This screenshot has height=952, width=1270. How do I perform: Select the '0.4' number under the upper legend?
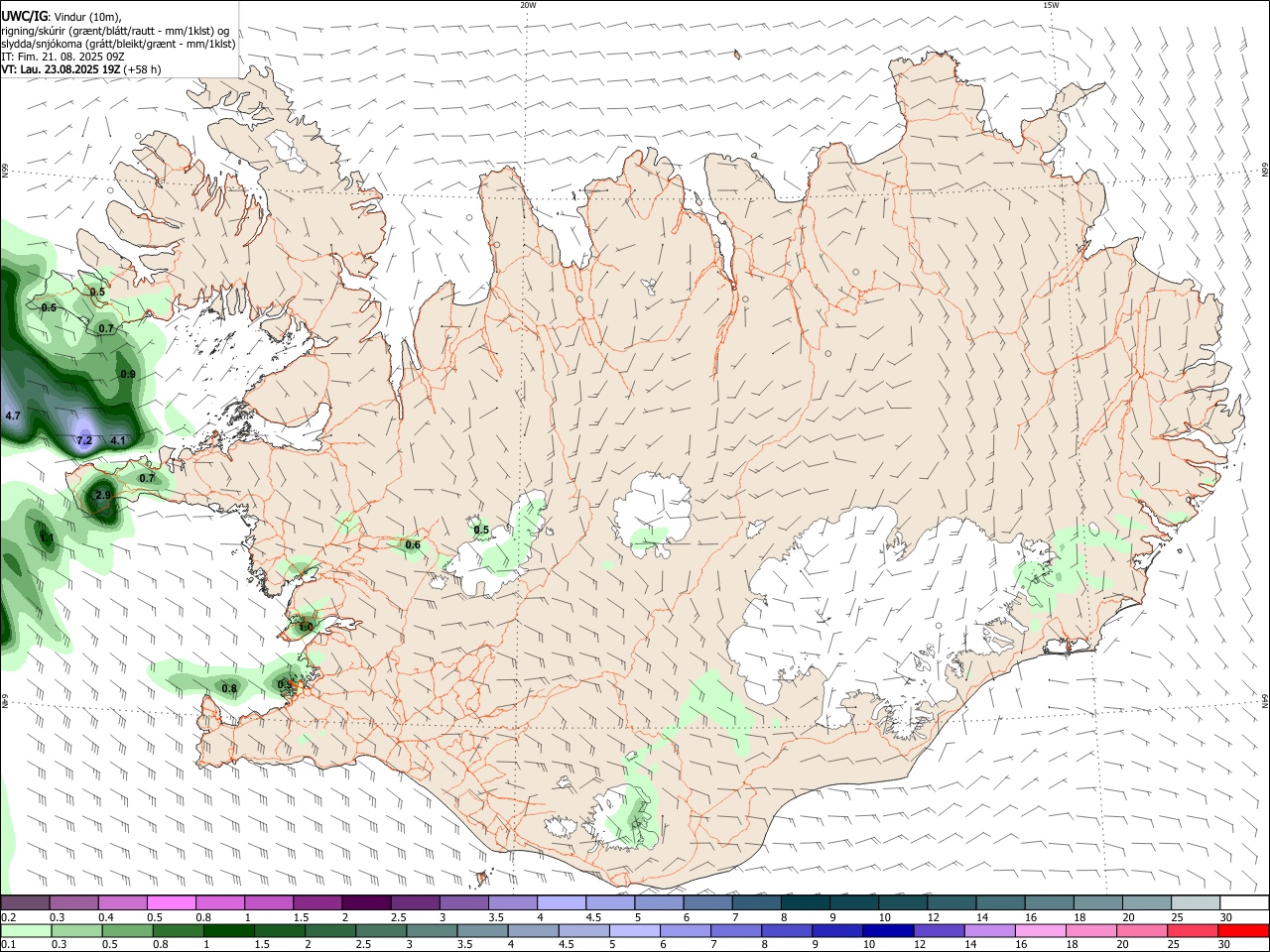(x=106, y=917)
